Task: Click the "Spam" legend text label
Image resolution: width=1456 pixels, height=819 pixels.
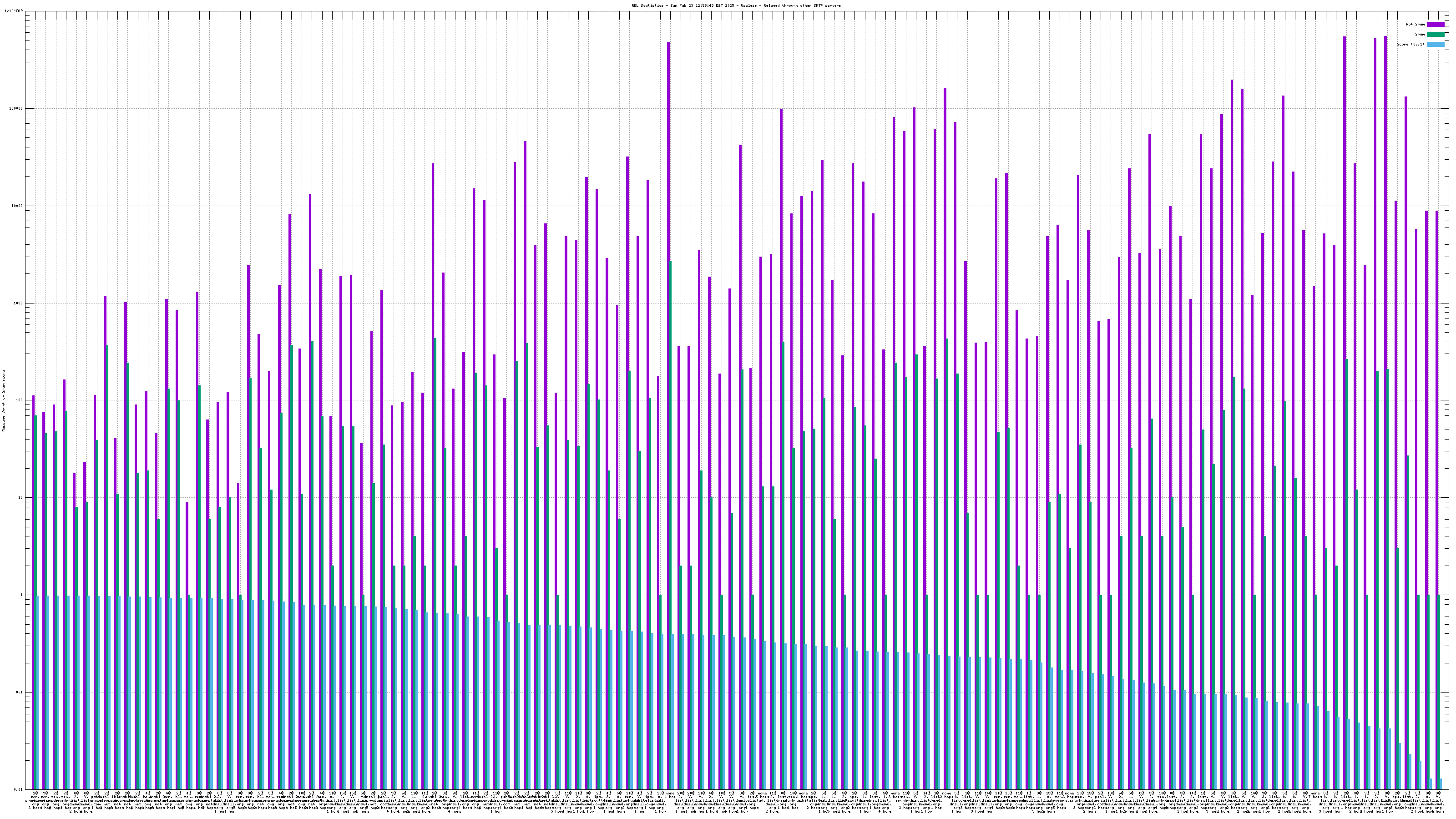Action: pyautogui.click(x=1420, y=35)
